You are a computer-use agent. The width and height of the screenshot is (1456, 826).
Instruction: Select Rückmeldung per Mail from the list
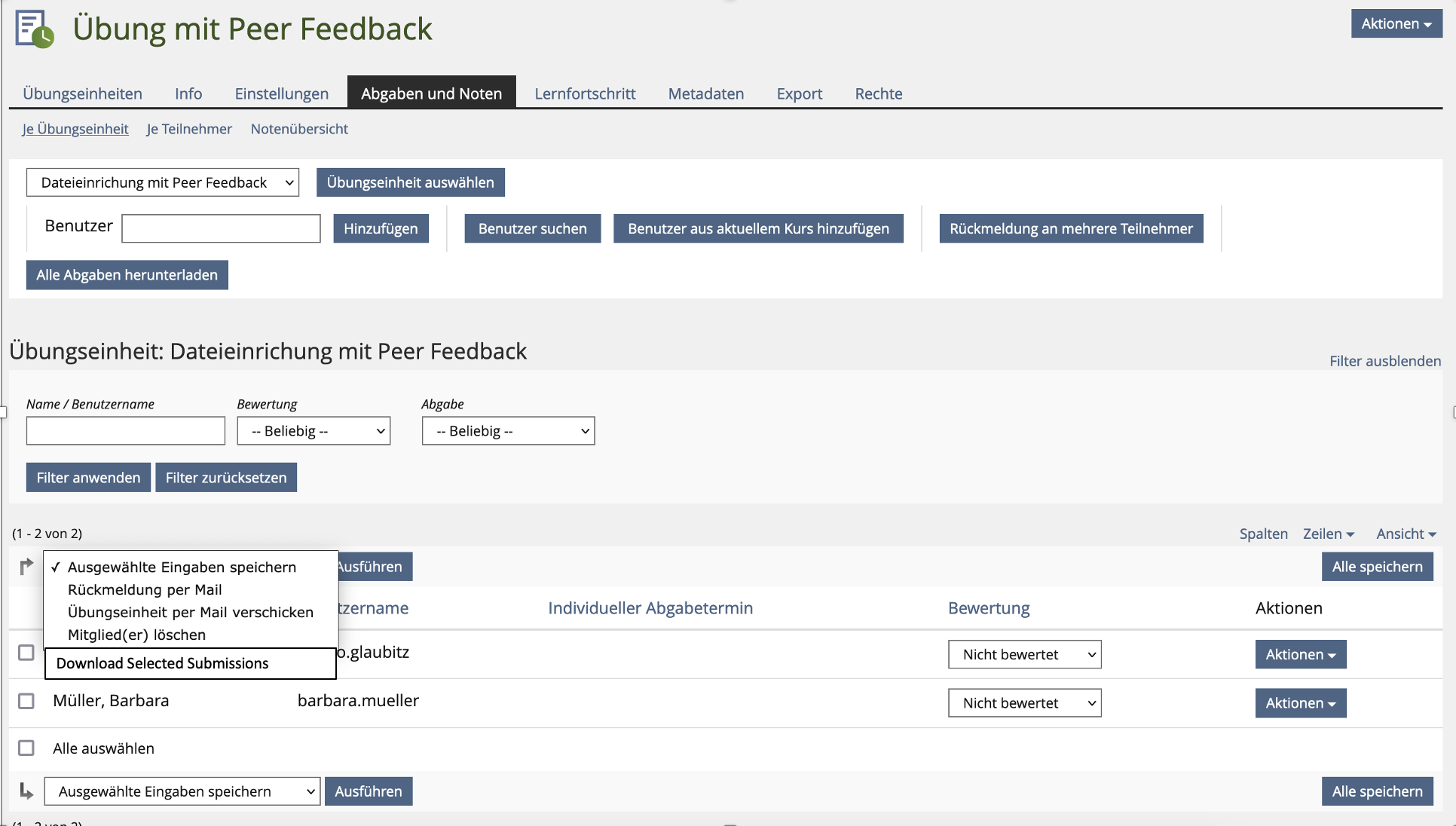point(145,589)
